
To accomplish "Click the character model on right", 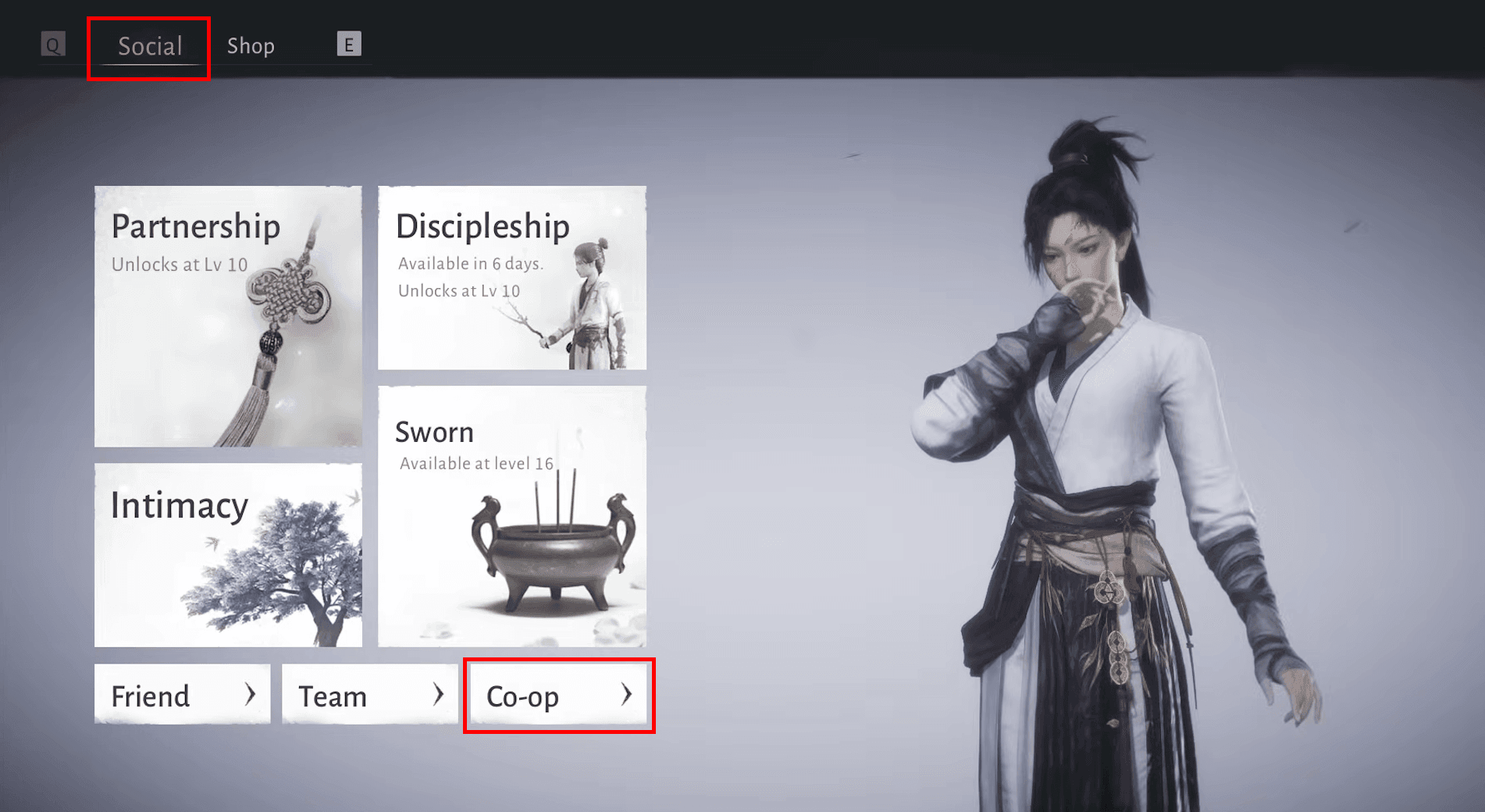I will (x=1116, y=468).
